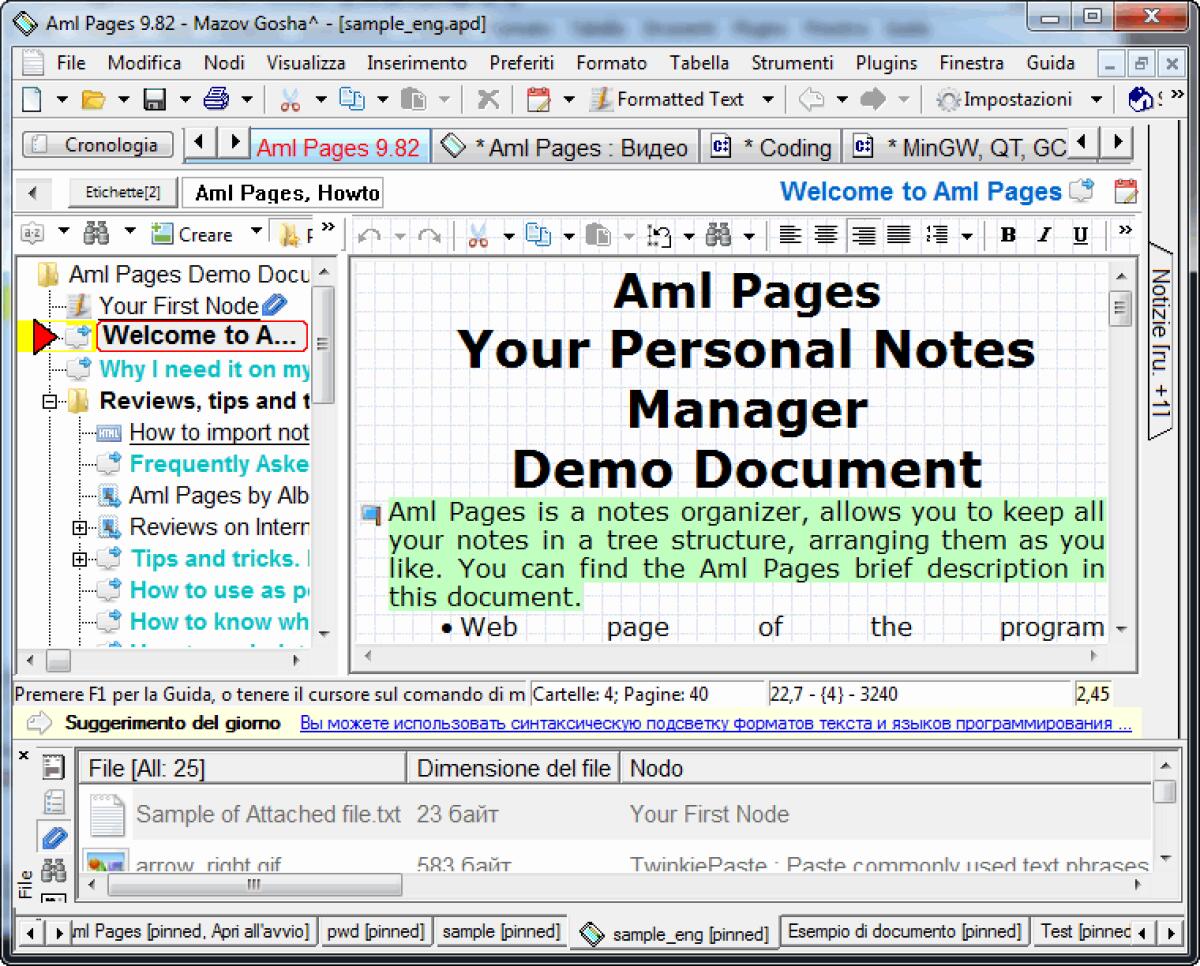Open the red calendar icon near Welcome header

[1125, 191]
